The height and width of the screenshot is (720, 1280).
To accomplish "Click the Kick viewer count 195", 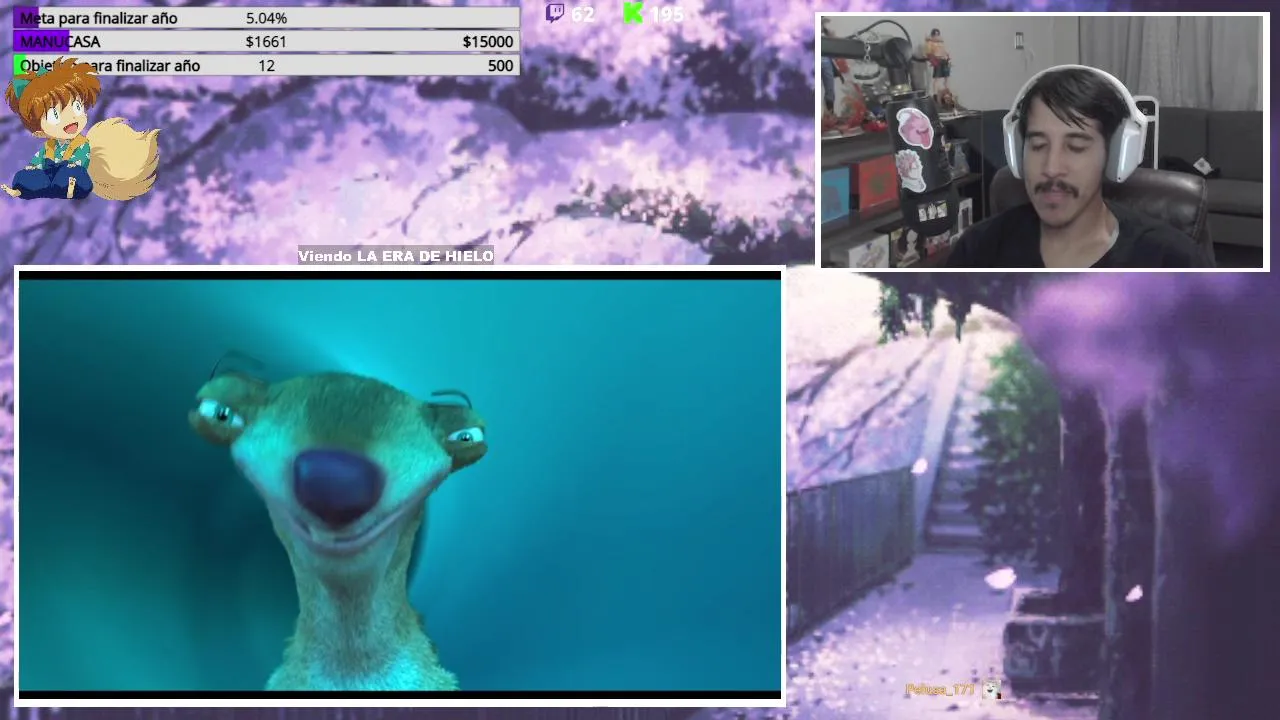I will point(667,14).
